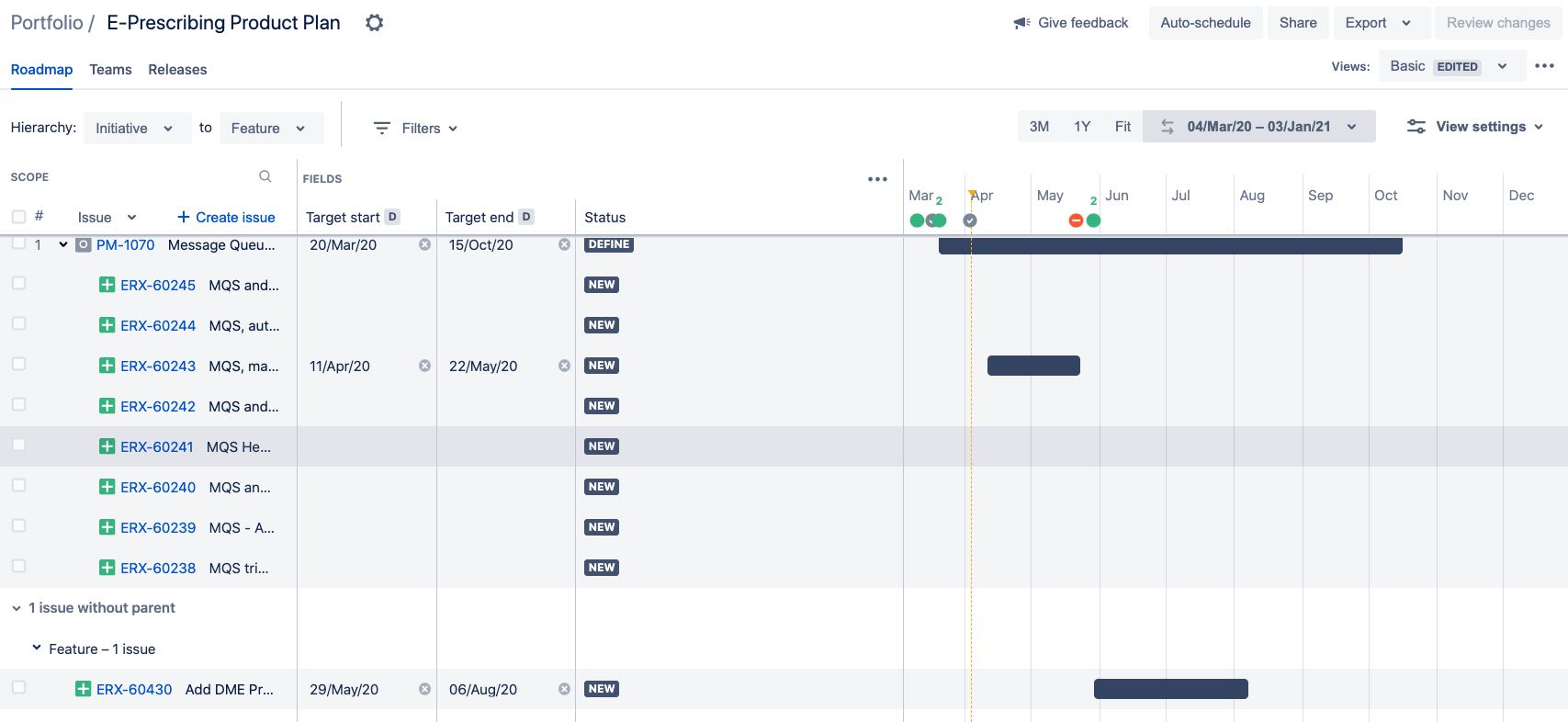This screenshot has height=722, width=1568.
Task: Switch to the Roadmap tab
Action: [x=41, y=70]
